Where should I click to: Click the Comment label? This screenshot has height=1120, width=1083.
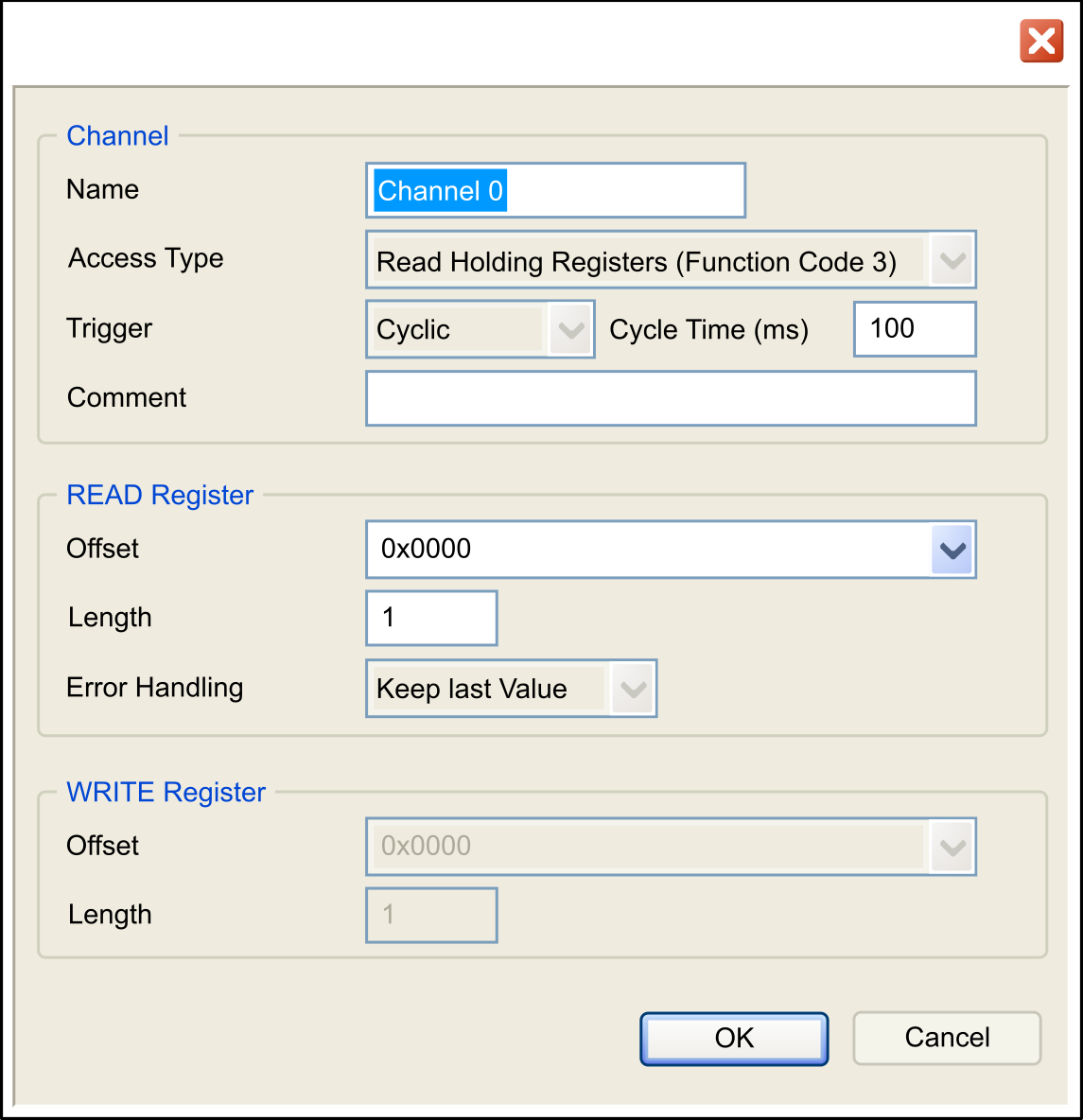[127, 397]
